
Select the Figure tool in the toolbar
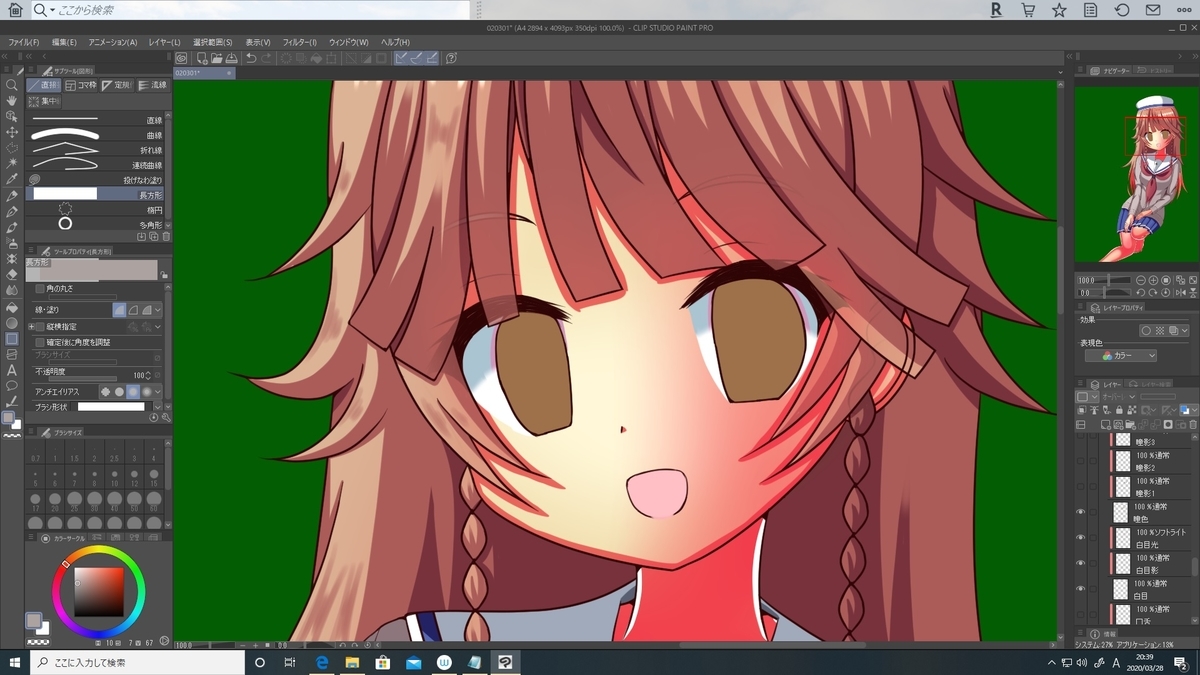[12, 339]
